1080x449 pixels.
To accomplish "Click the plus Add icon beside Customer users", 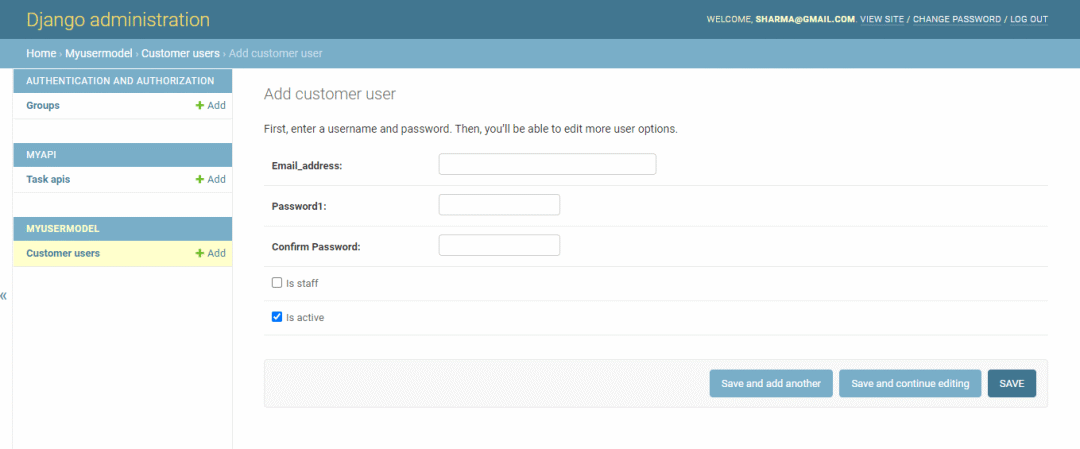I will click(200, 253).
